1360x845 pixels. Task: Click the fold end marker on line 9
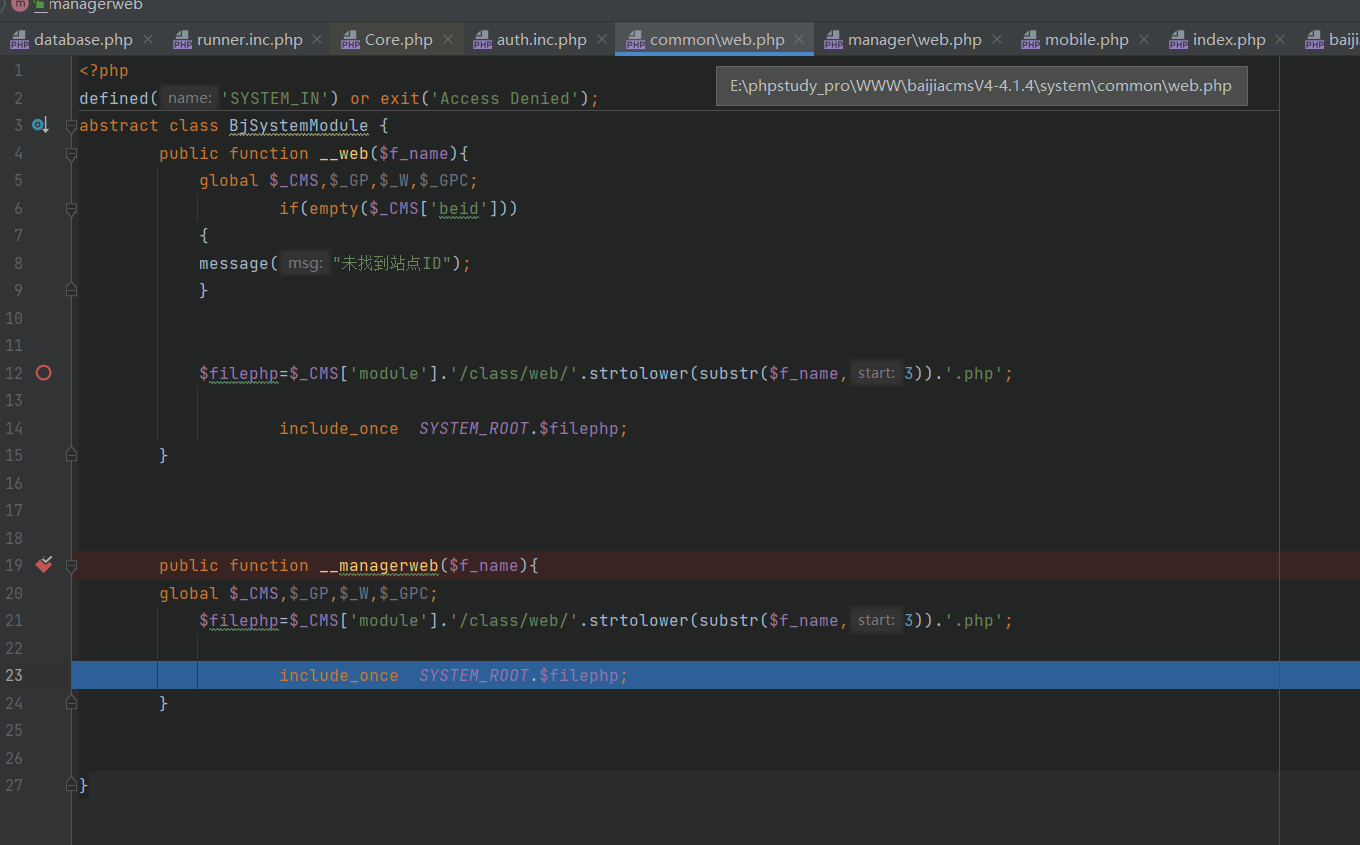[71, 289]
